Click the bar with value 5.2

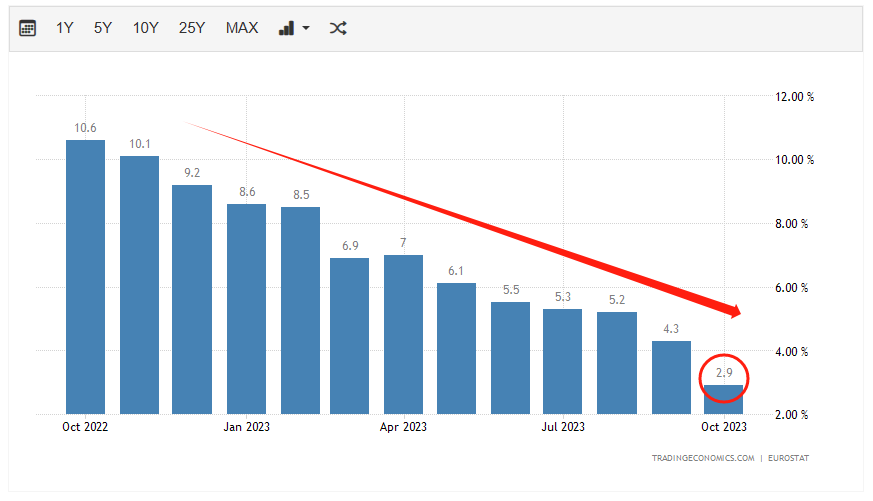[x=617, y=364]
